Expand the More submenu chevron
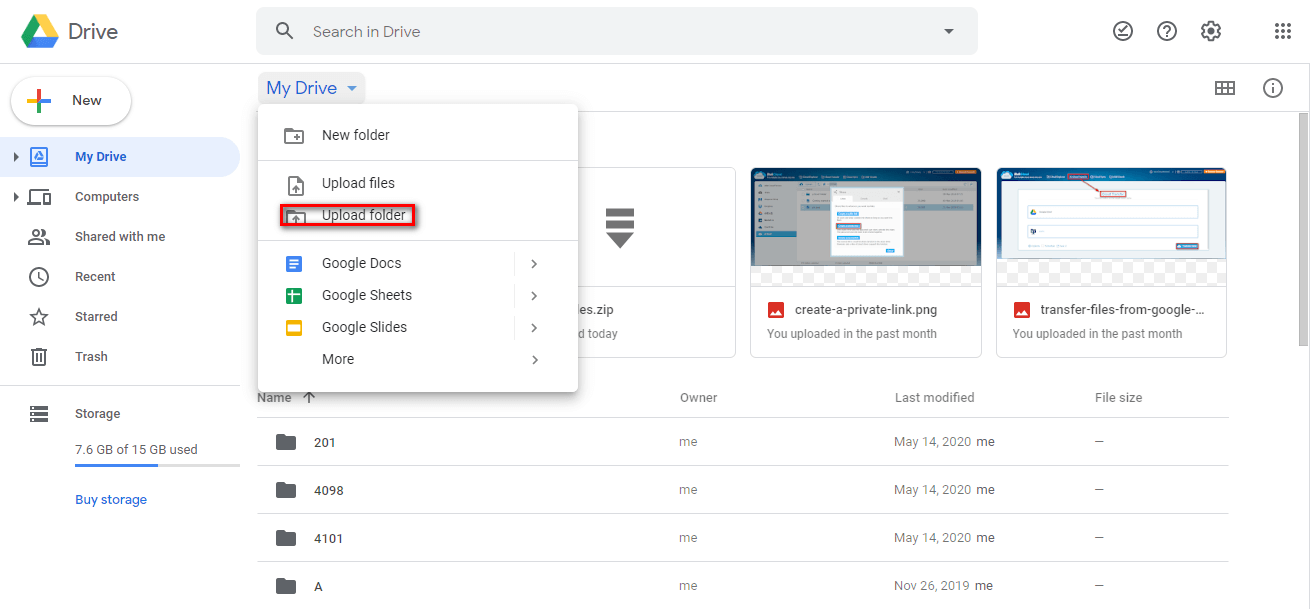The height and width of the screenshot is (609, 1310). pos(534,360)
